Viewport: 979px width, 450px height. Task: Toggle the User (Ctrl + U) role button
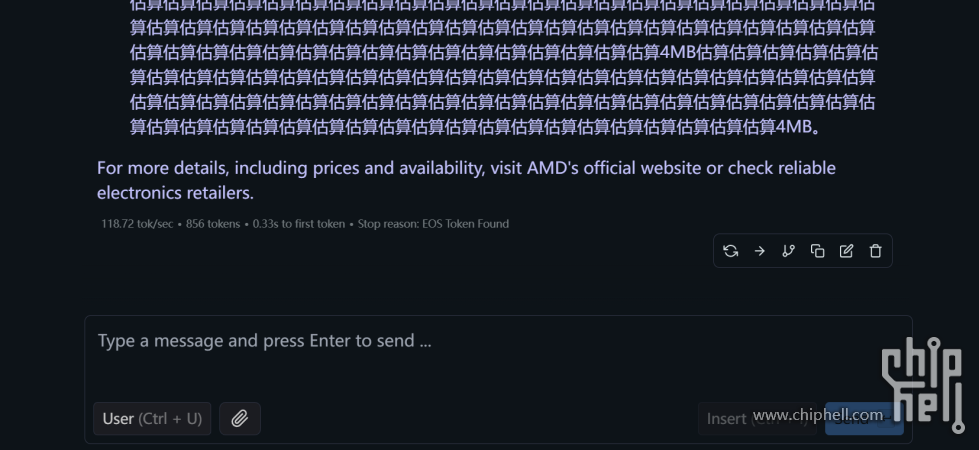152,419
